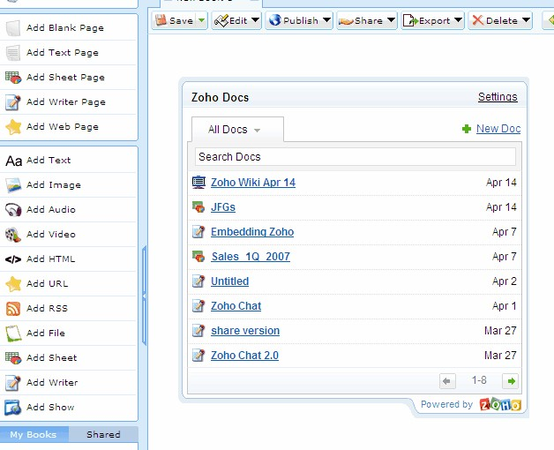
Task: Click in the Search Docs field
Action: [355, 157]
